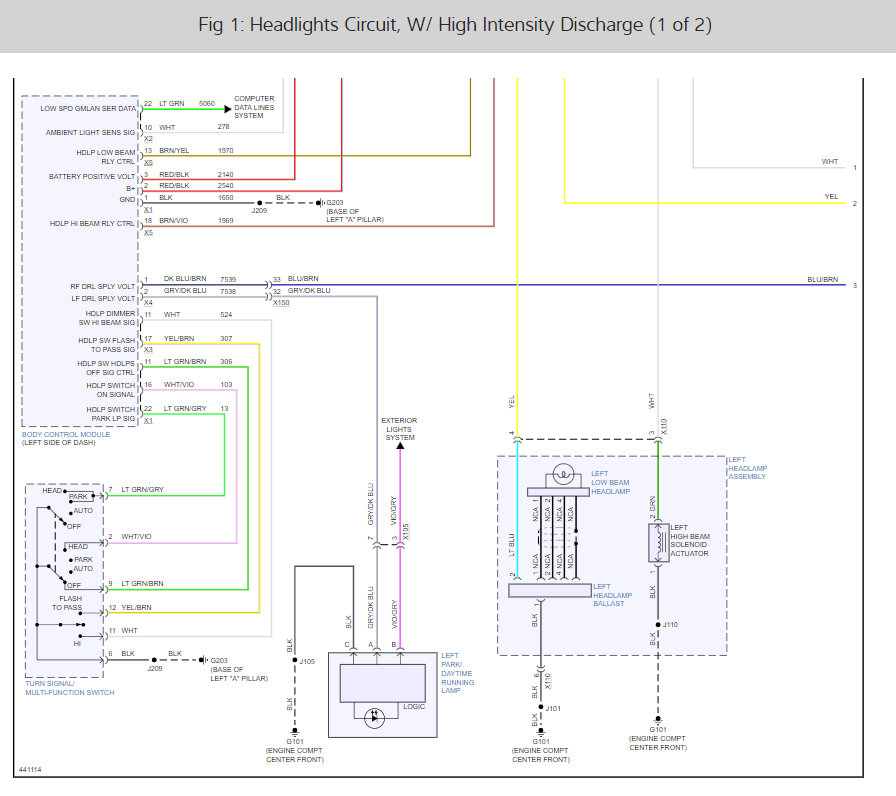The height and width of the screenshot is (796, 896).
Task: Click circuit number '2140'
Action: (226, 175)
